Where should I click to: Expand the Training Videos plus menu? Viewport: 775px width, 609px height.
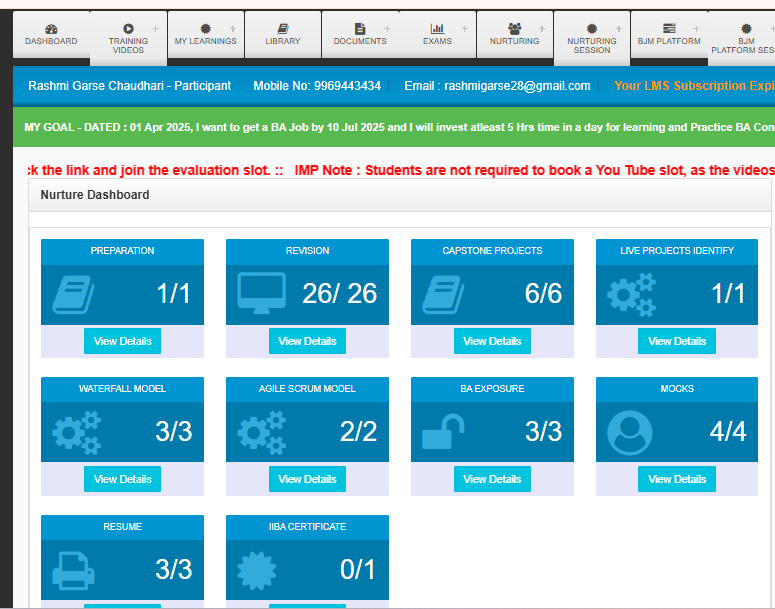(155, 28)
